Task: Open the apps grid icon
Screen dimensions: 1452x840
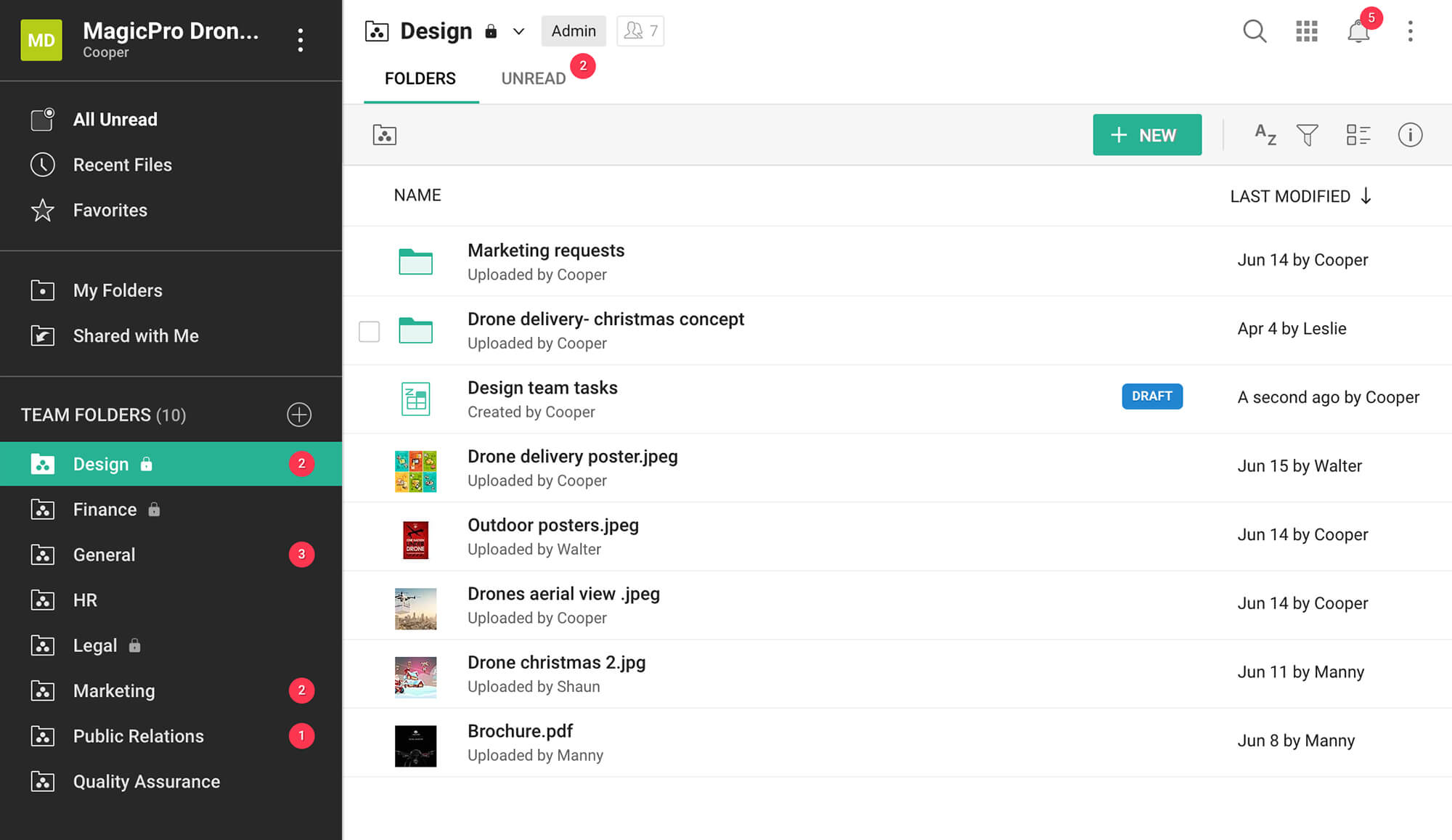Action: coord(1306,31)
